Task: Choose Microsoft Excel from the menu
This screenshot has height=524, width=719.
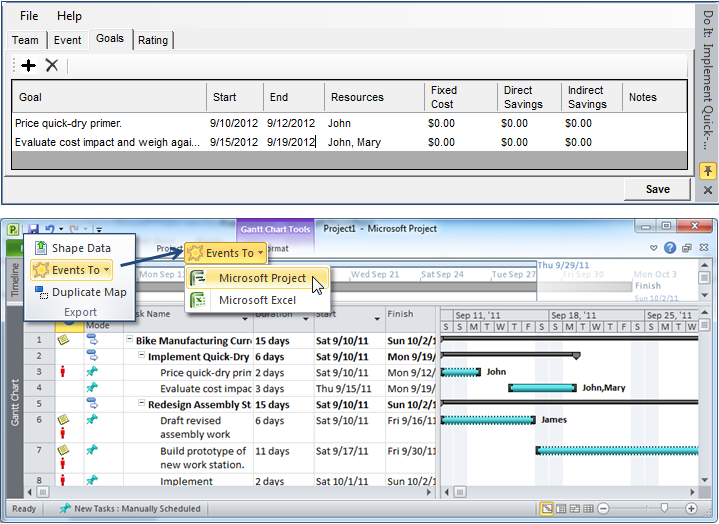Action: pyautogui.click(x=257, y=300)
